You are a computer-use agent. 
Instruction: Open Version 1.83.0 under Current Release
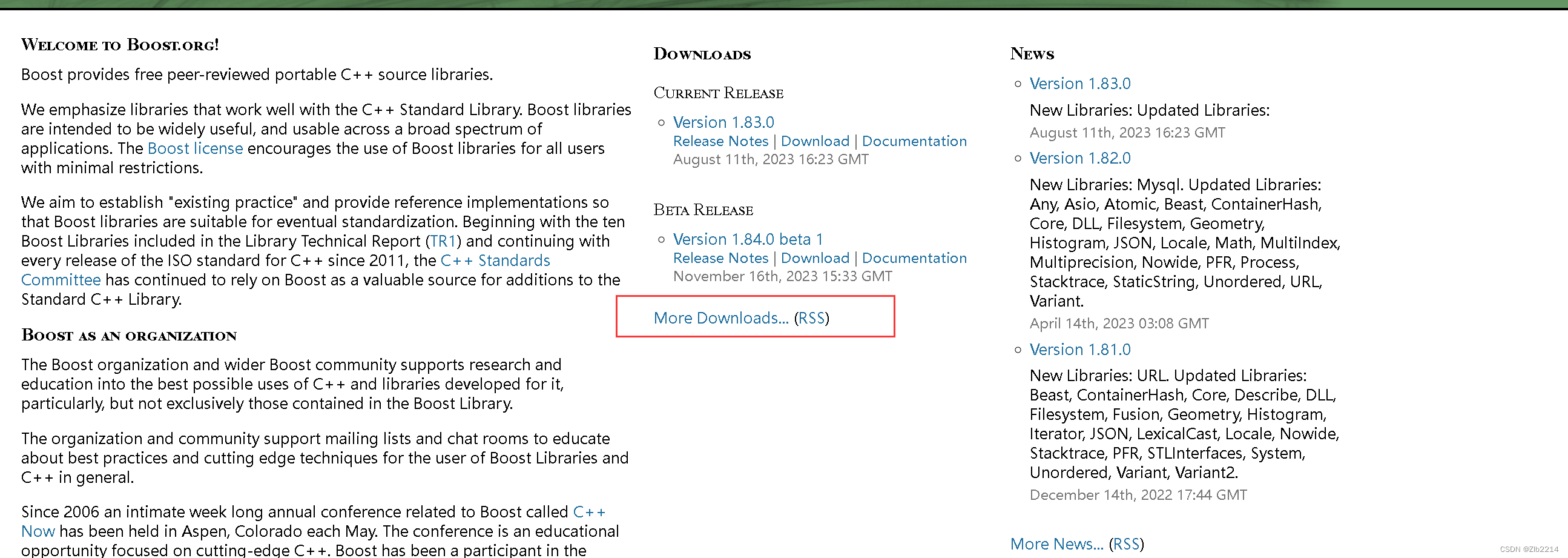723,122
